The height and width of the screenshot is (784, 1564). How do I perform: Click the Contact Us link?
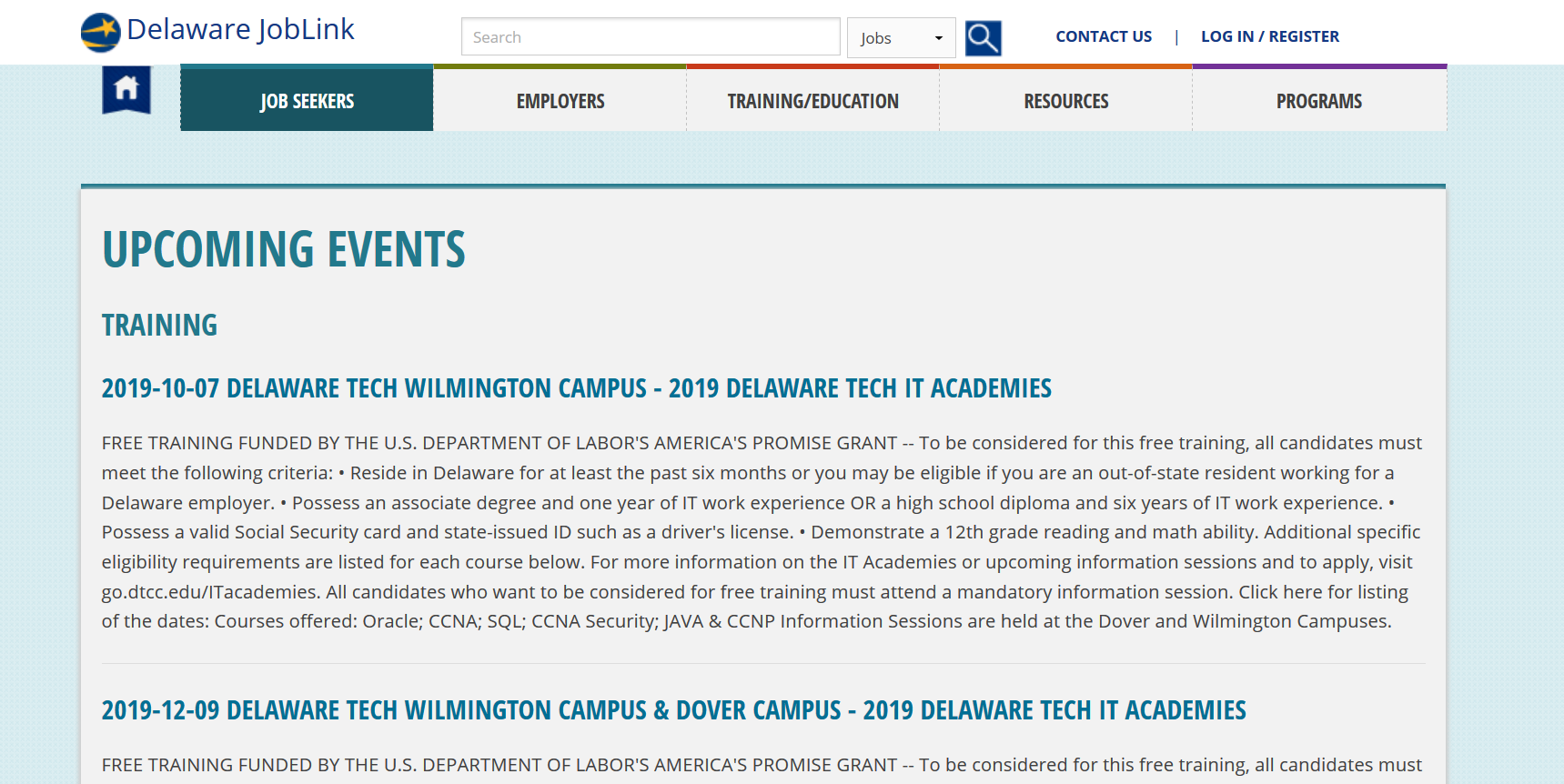point(1104,36)
